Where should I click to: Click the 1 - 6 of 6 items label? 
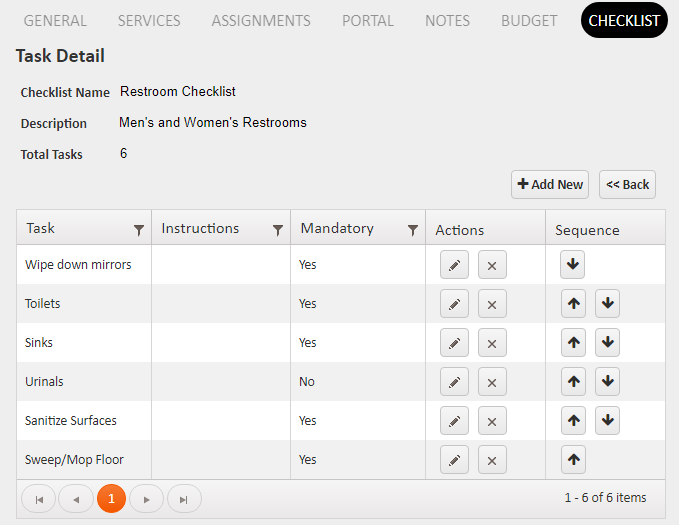tap(605, 497)
